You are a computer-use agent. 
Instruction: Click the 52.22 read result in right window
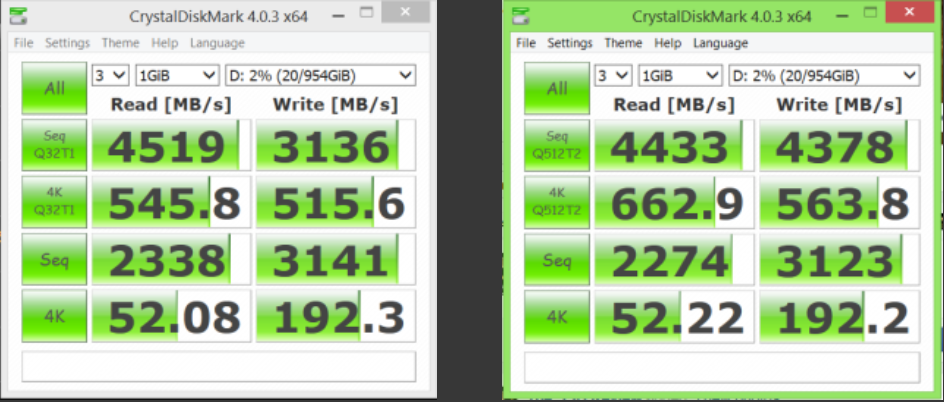(x=674, y=316)
